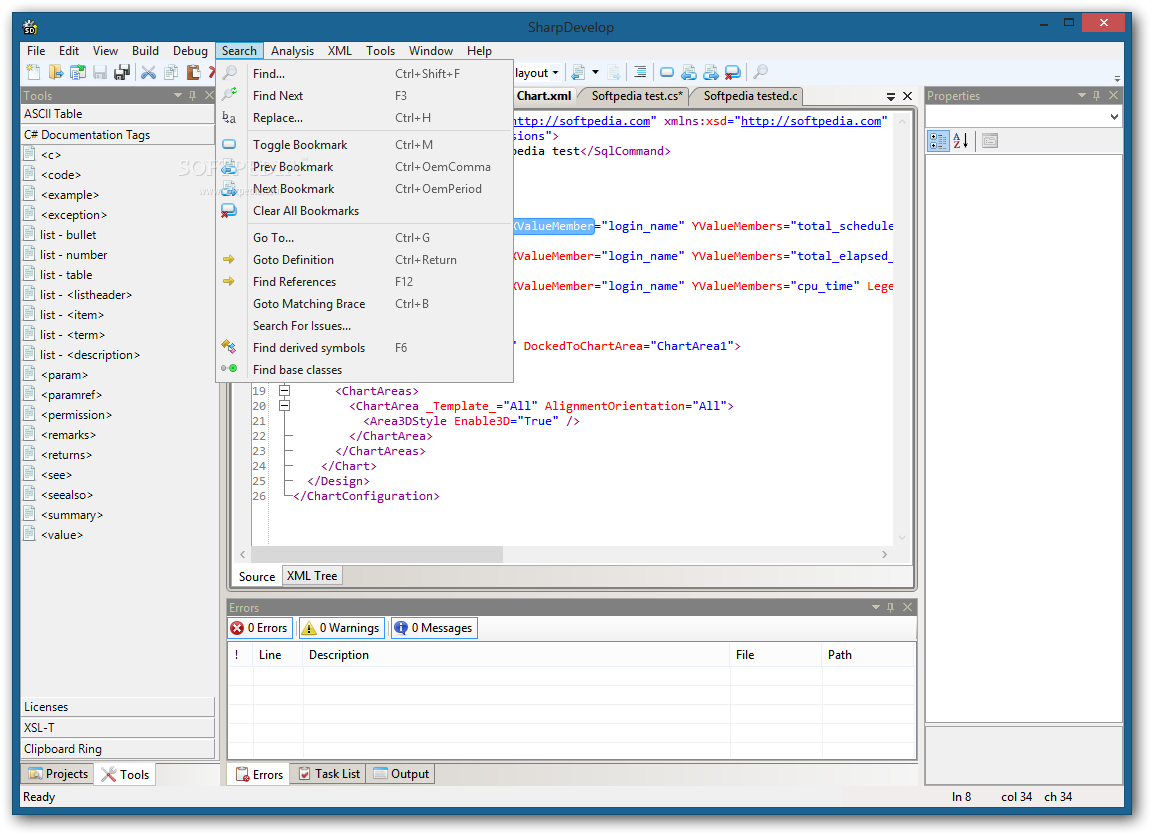This screenshot has width=1152, height=835.
Task: Select Find References menu entry
Action: click(x=364, y=282)
